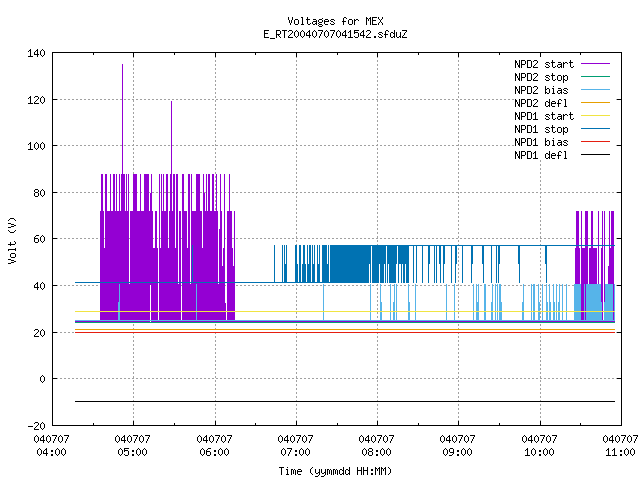Click the 'NPD1 start' legend label
This screenshot has width=640, height=480.
pos(544,116)
